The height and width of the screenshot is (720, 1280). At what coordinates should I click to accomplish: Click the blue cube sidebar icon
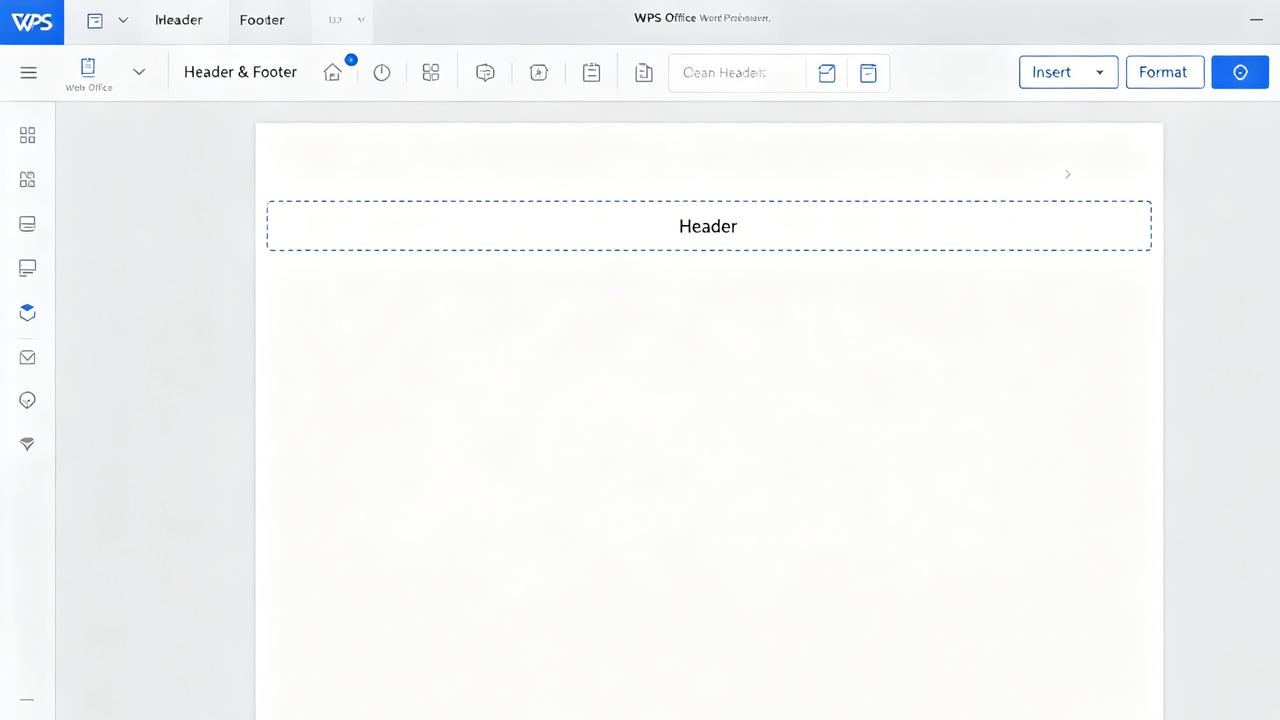[28, 313]
